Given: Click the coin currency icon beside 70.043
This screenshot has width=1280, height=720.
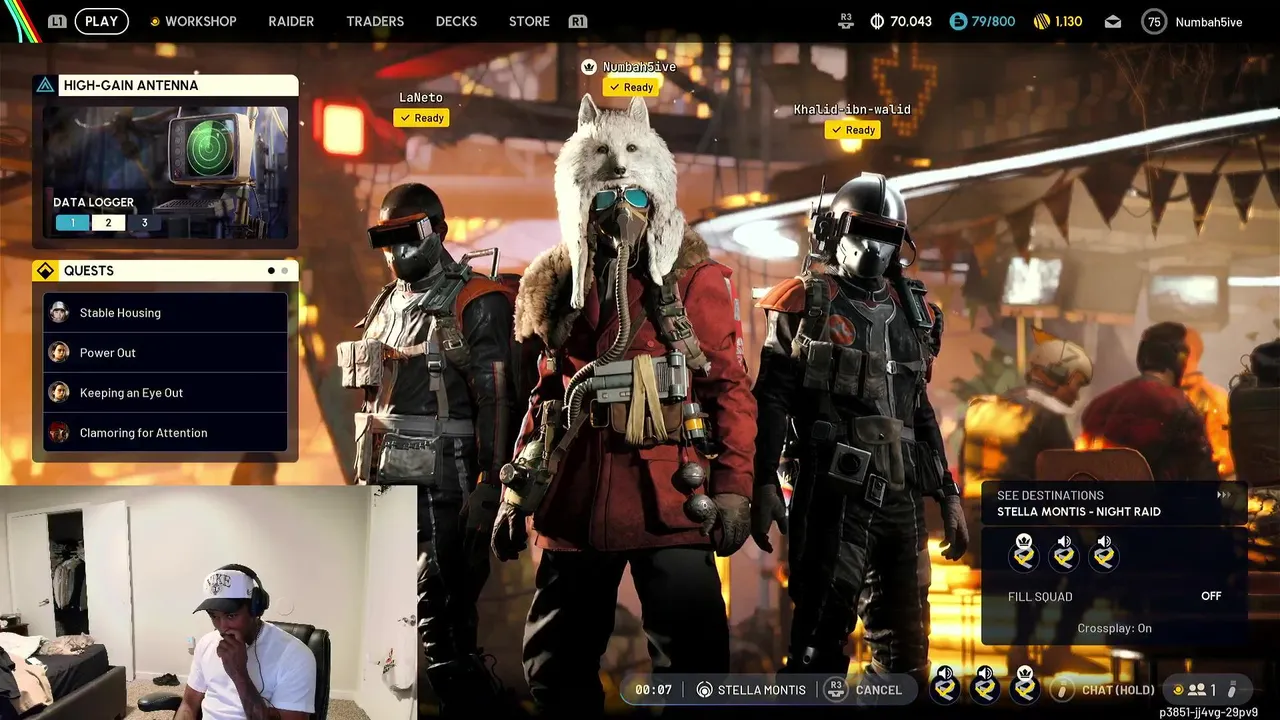Looking at the screenshot, I should tap(877, 21).
